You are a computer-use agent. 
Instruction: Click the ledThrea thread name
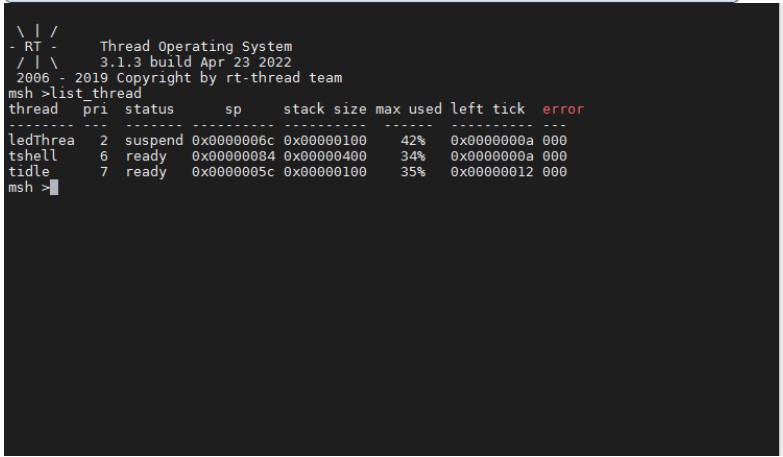tap(37, 139)
